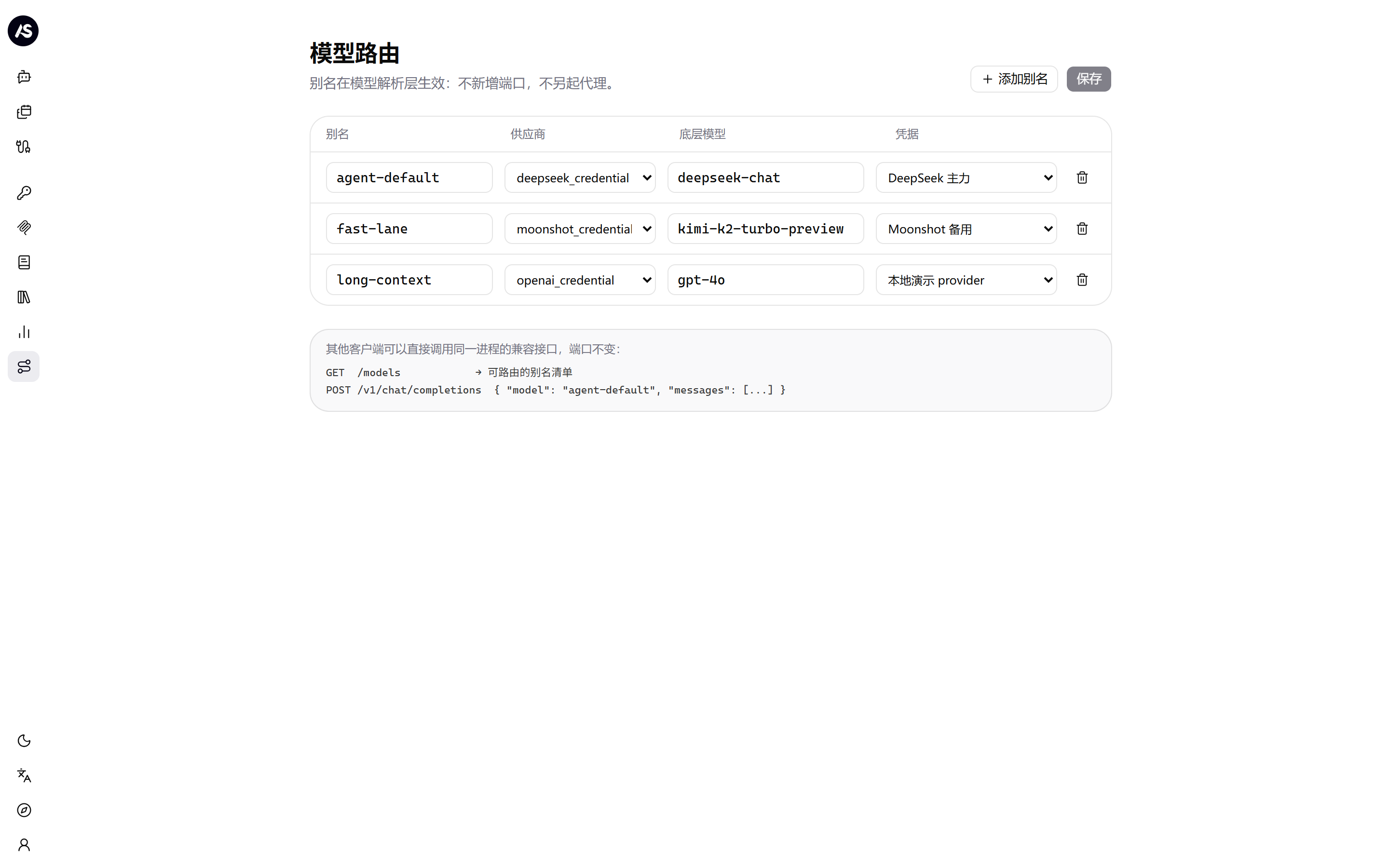Open the moonshot_credential provider dropdown
This screenshot has width=1389, height=868.
click(x=580, y=229)
